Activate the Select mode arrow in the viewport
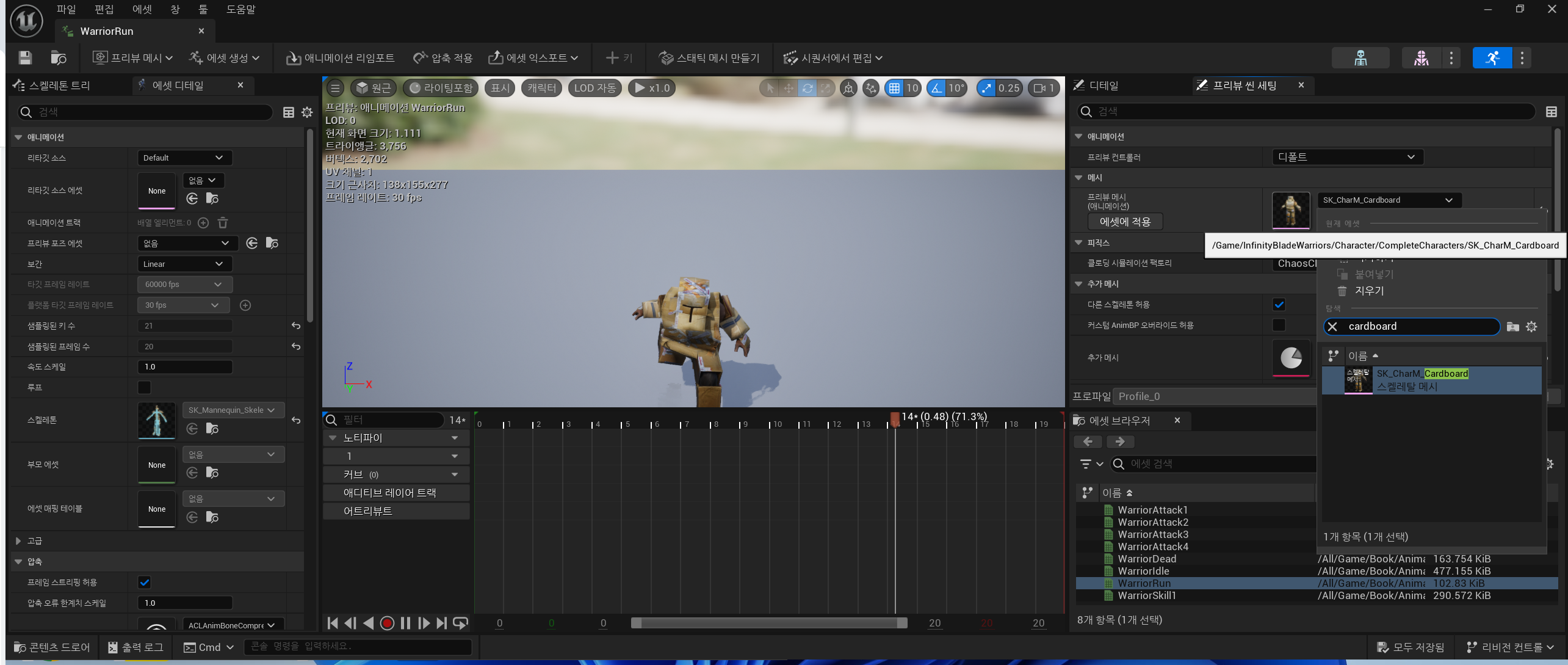 [x=770, y=88]
